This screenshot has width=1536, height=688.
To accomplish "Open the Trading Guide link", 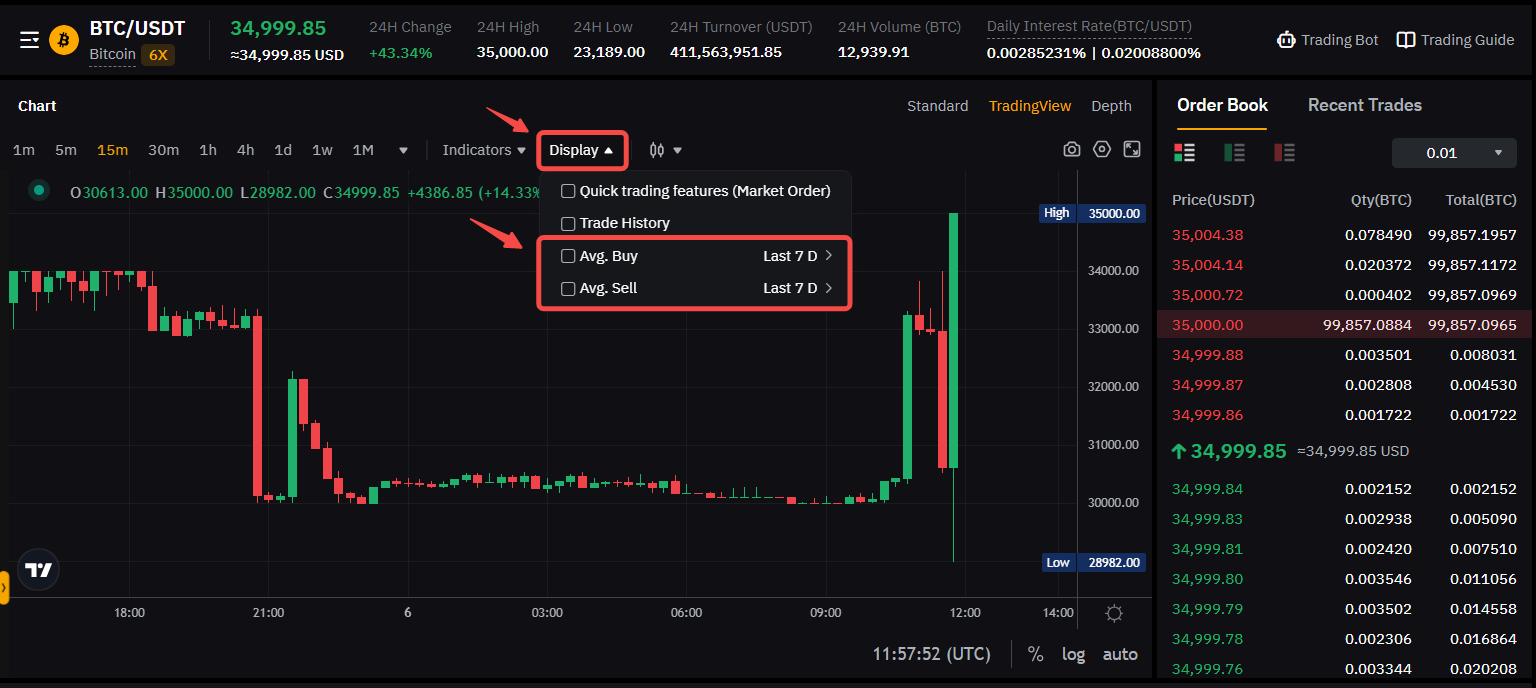I will click(1455, 40).
